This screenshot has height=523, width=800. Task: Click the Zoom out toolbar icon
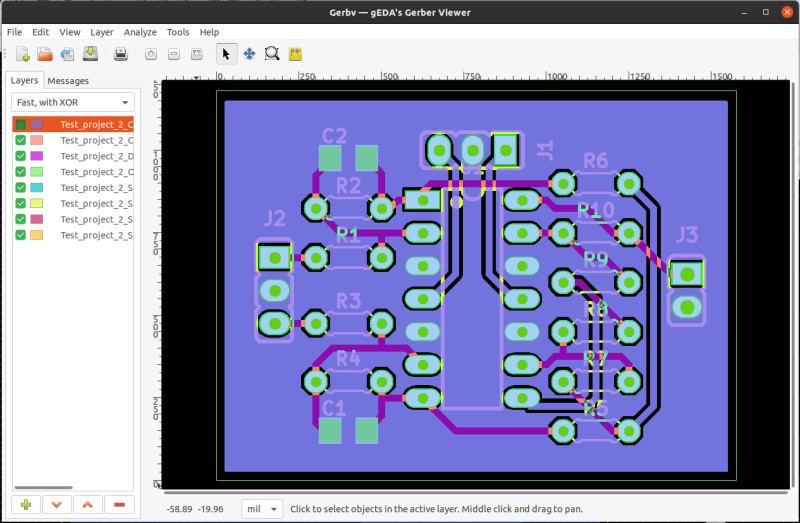(x=173, y=54)
